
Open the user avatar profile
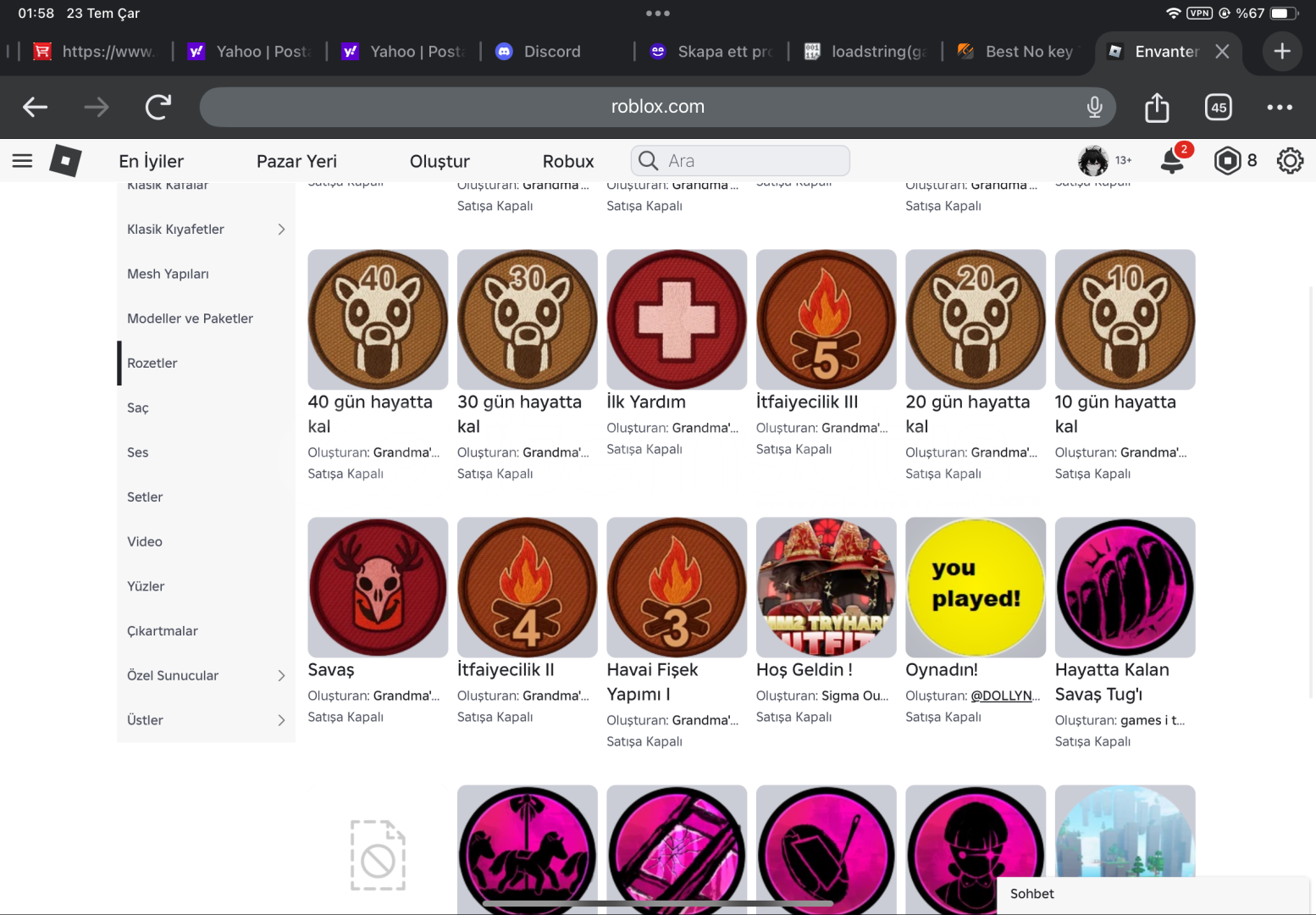point(1093,160)
